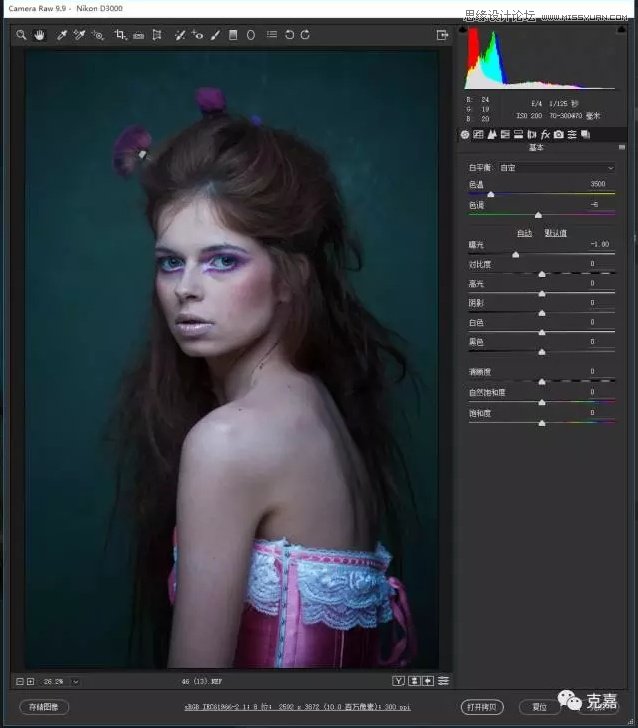
Task: Toggle full screen mode icon
Action: [442, 35]
